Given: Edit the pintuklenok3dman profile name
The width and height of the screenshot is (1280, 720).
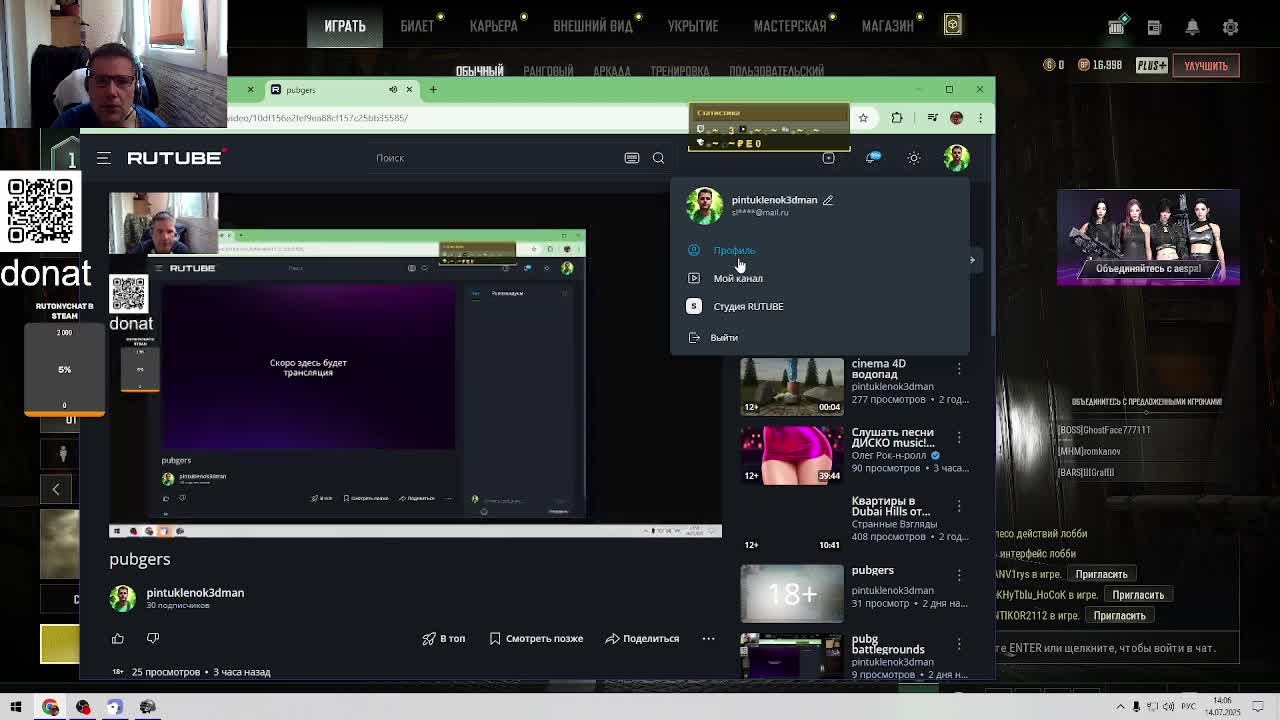Looking at the screenshot, I should pos(828,200).
